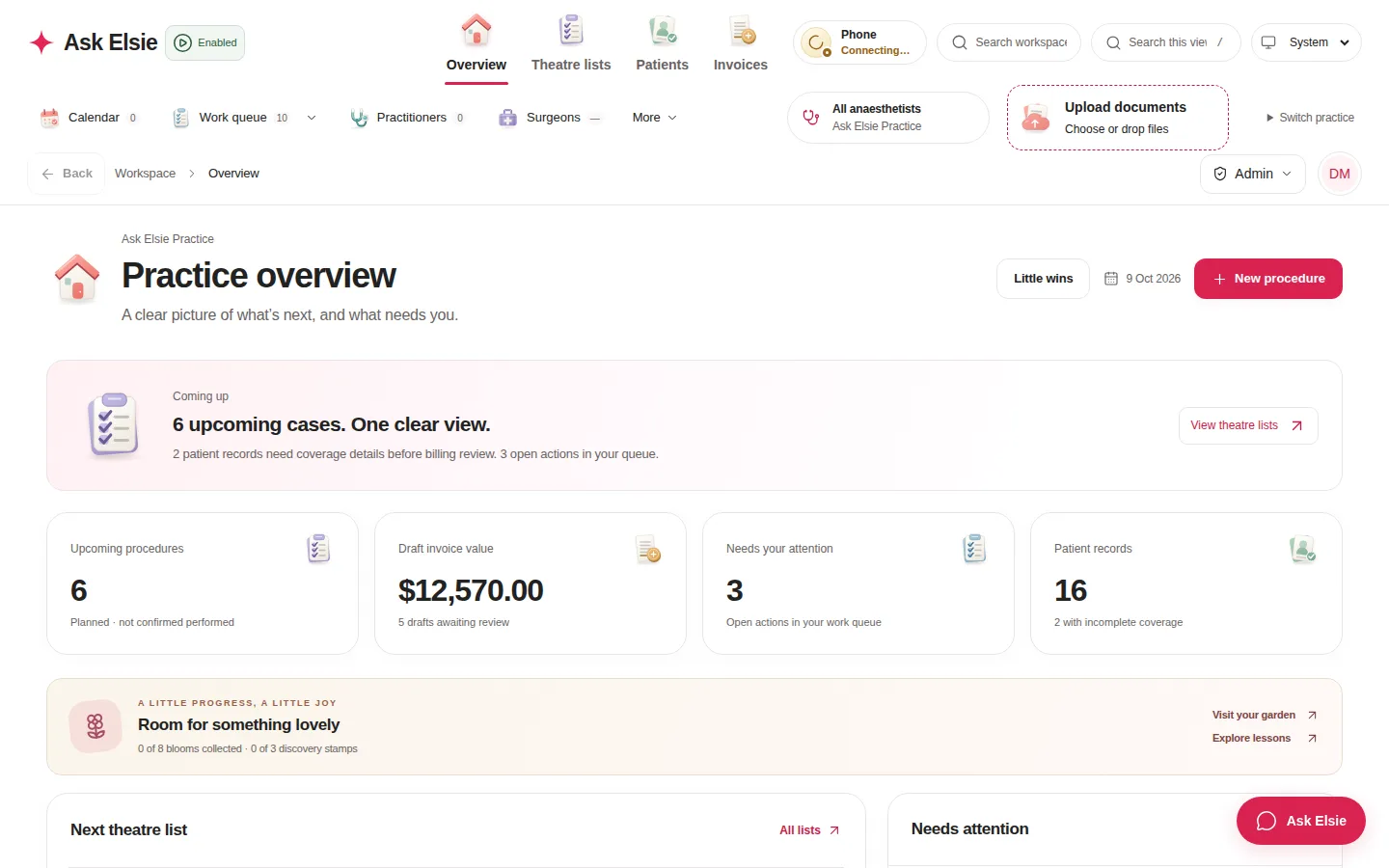1389x868 pixels.
Task: Click the Overview breadcrumb
Action: [x=233, y=174]
